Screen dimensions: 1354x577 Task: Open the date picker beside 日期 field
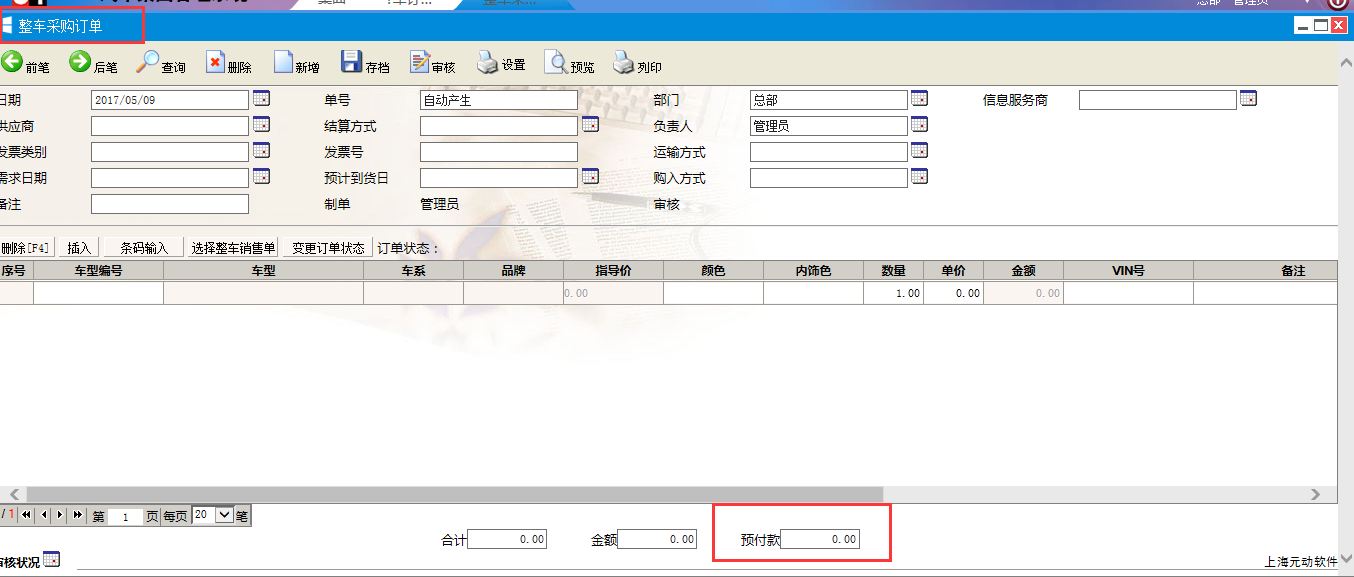(261, 99)
